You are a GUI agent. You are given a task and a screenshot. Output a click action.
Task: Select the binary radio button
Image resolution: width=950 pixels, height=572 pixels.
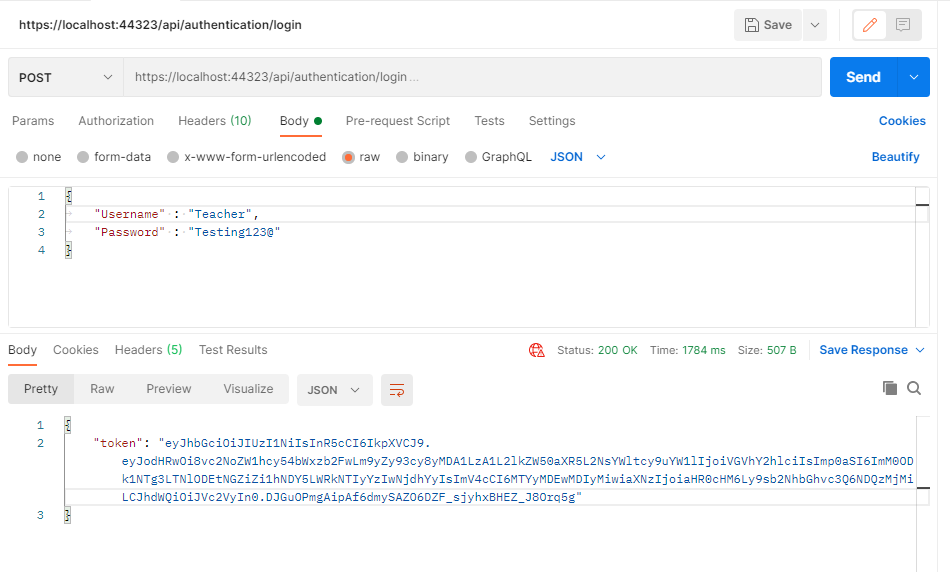pyautogui.click(x=402, y=157)
